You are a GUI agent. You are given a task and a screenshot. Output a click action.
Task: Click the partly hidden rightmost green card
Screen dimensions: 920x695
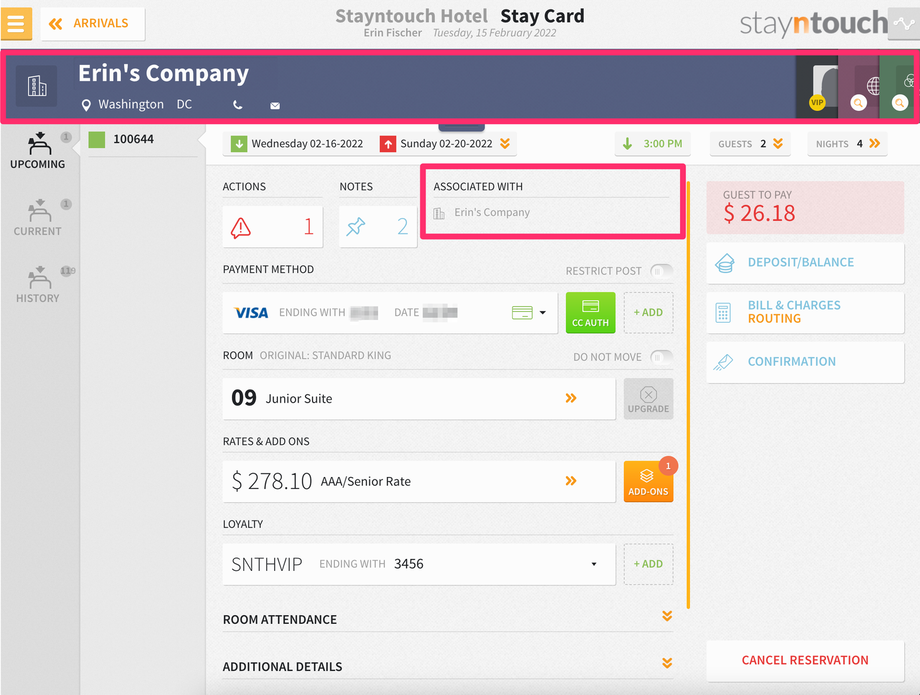897,87
